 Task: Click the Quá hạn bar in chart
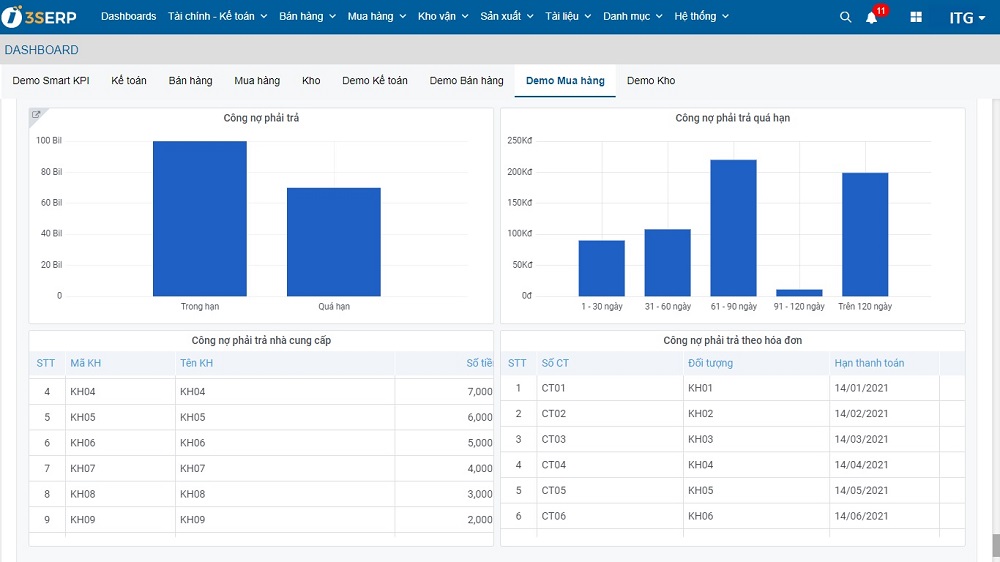click(x=334, y=242)
